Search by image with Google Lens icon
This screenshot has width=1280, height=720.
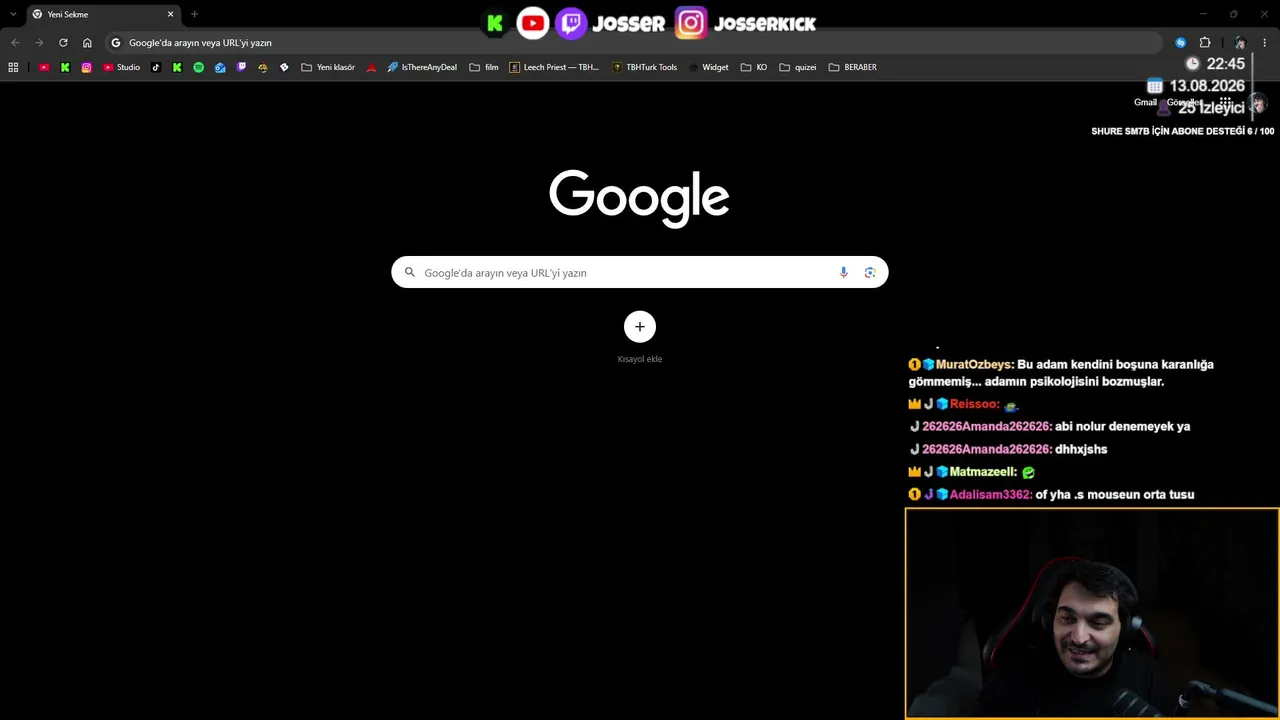870,272
